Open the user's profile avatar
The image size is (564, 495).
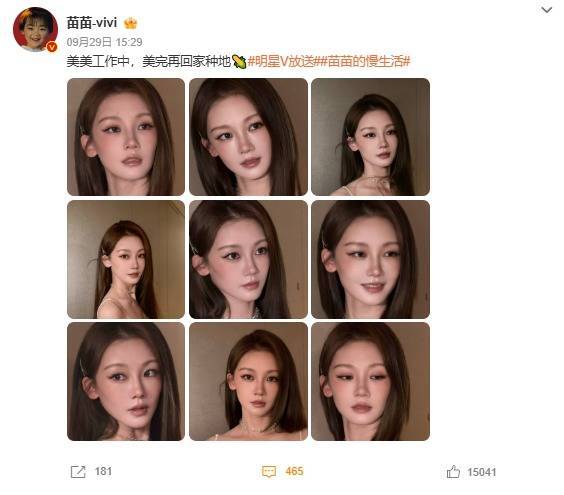35,29
